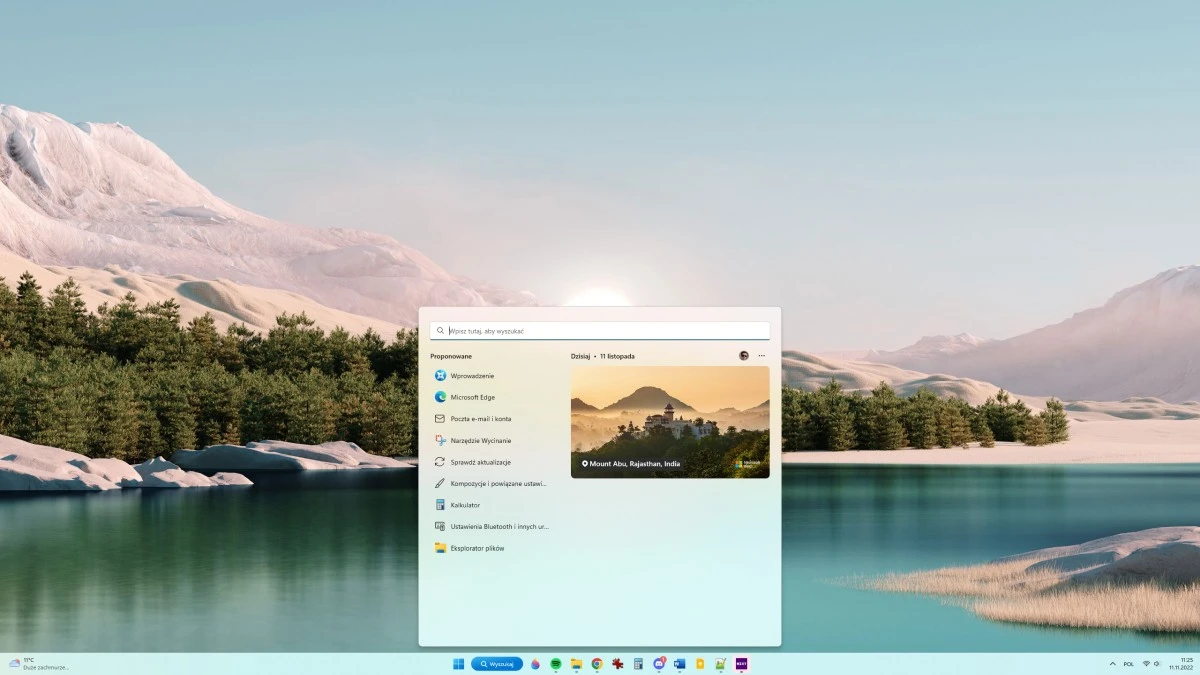Open Google Chrome from the taskbar
The image size is (1200, 675).
click(597, 663)
